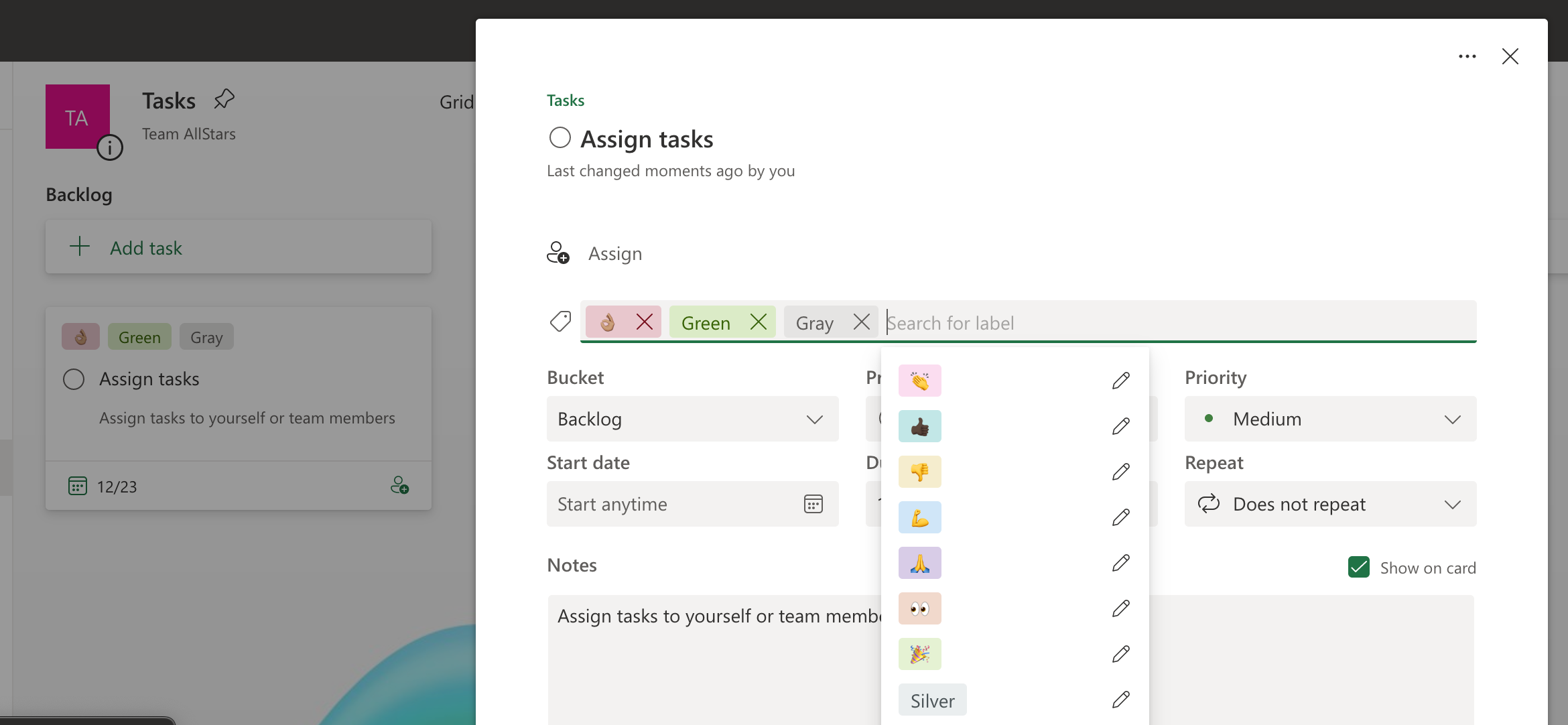The width and height of the screenshot is (1568, 725).
Task: Expand the Bucket Backlog dropdown
Action: [692, 419]
